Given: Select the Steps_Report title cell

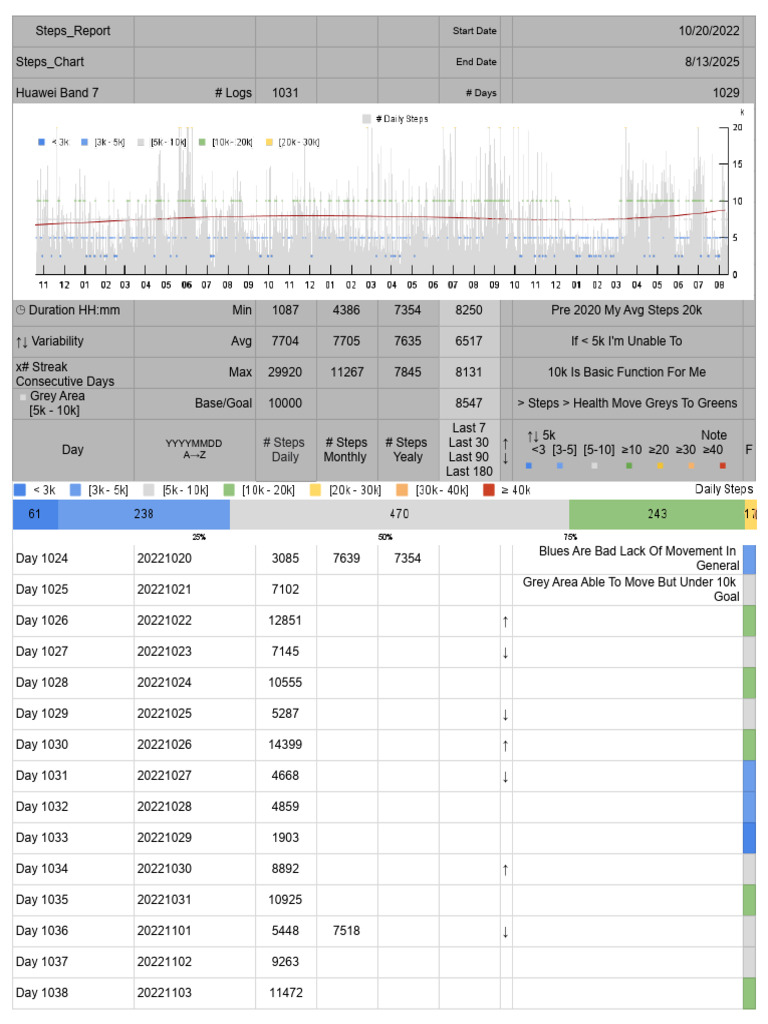Looking at the screenshot, I should (73, 31).
